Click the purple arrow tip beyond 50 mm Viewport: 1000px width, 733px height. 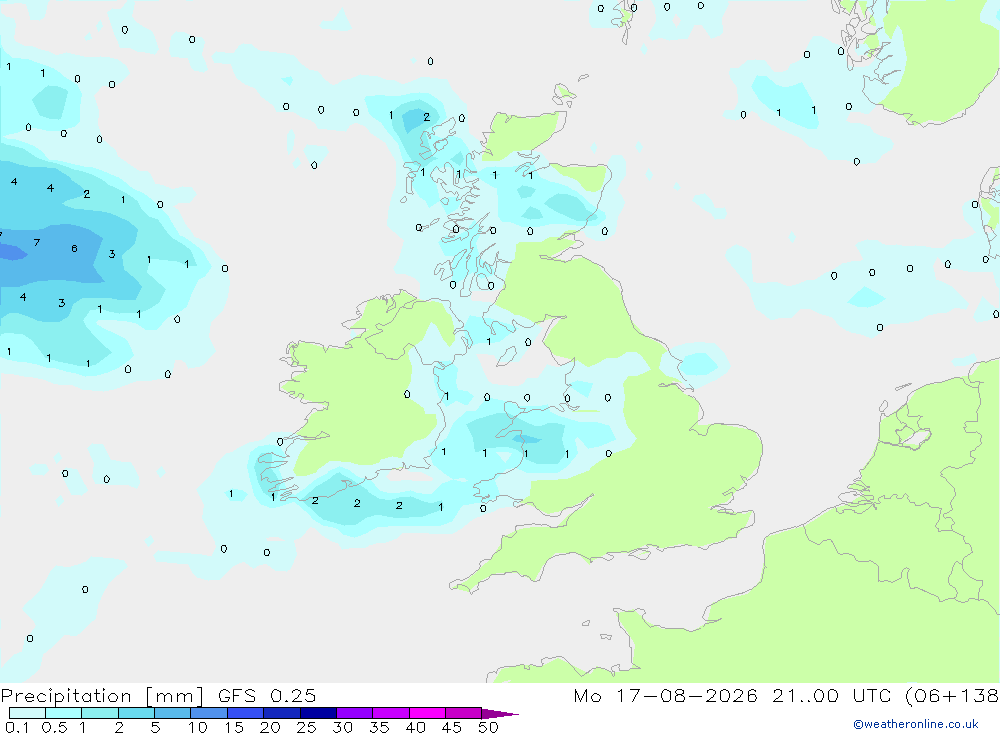tap(499, 714)
